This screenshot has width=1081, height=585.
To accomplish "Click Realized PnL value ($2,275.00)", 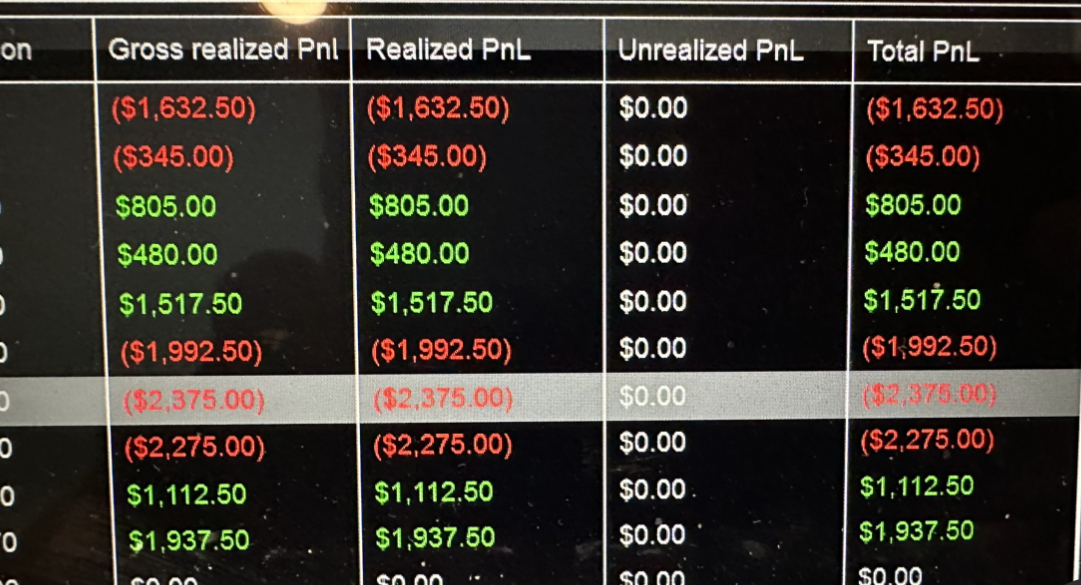I will tap(443, 445).
